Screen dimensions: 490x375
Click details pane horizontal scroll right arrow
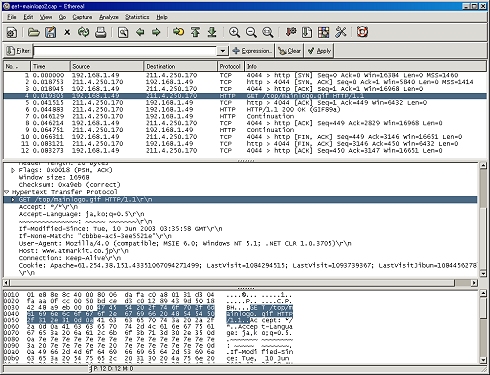click(x=474, y=283)
